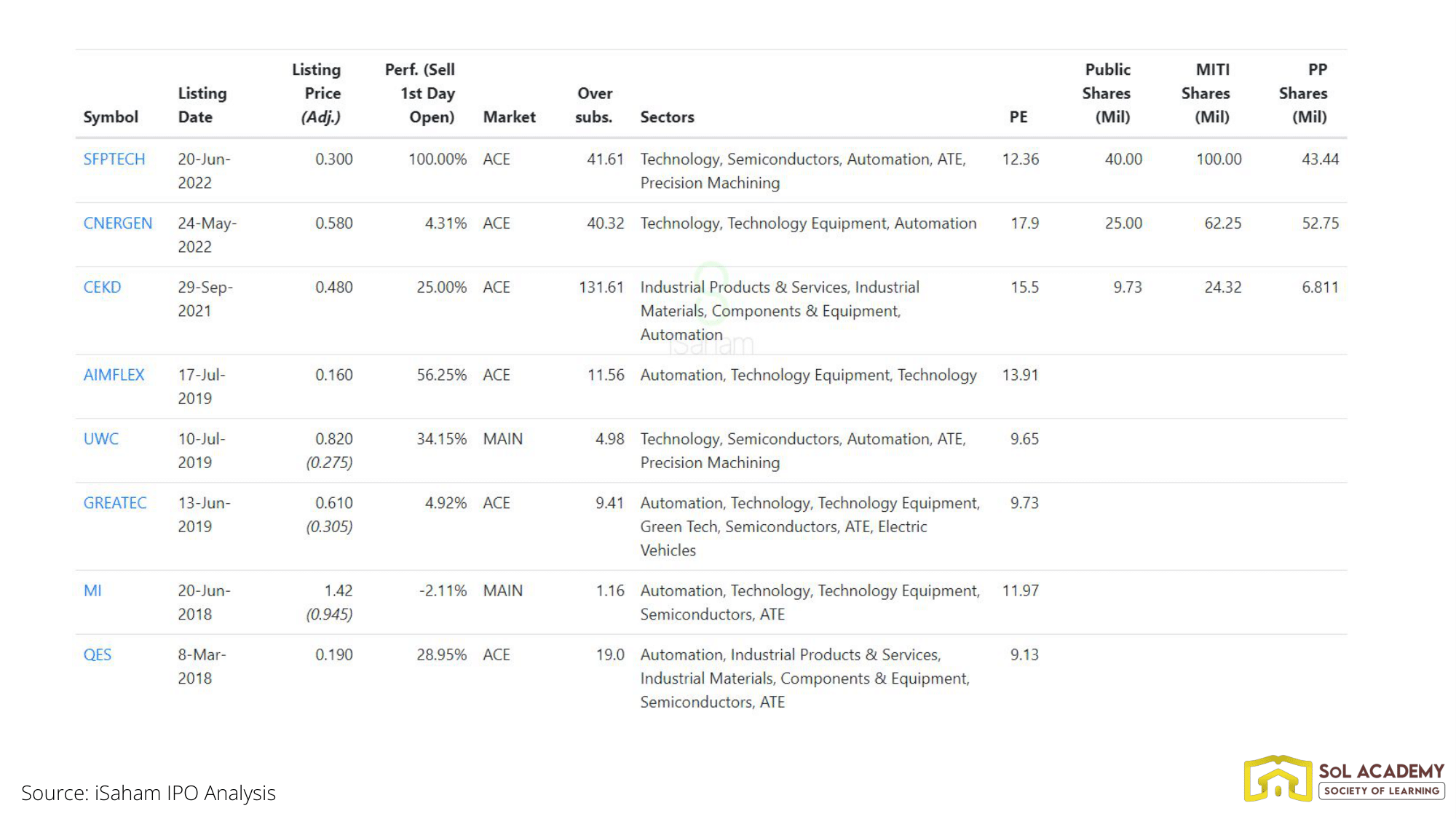Open the SFPTECH symbol link
The image size is (1456, 819).
114,159
